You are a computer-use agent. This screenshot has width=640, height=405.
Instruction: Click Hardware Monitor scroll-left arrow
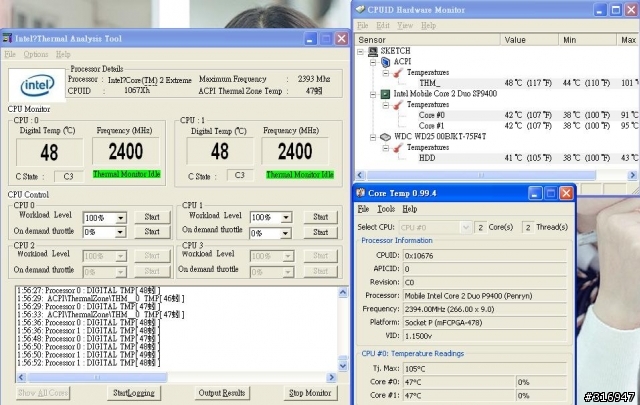pyautogui.click(x=360, y=175)
